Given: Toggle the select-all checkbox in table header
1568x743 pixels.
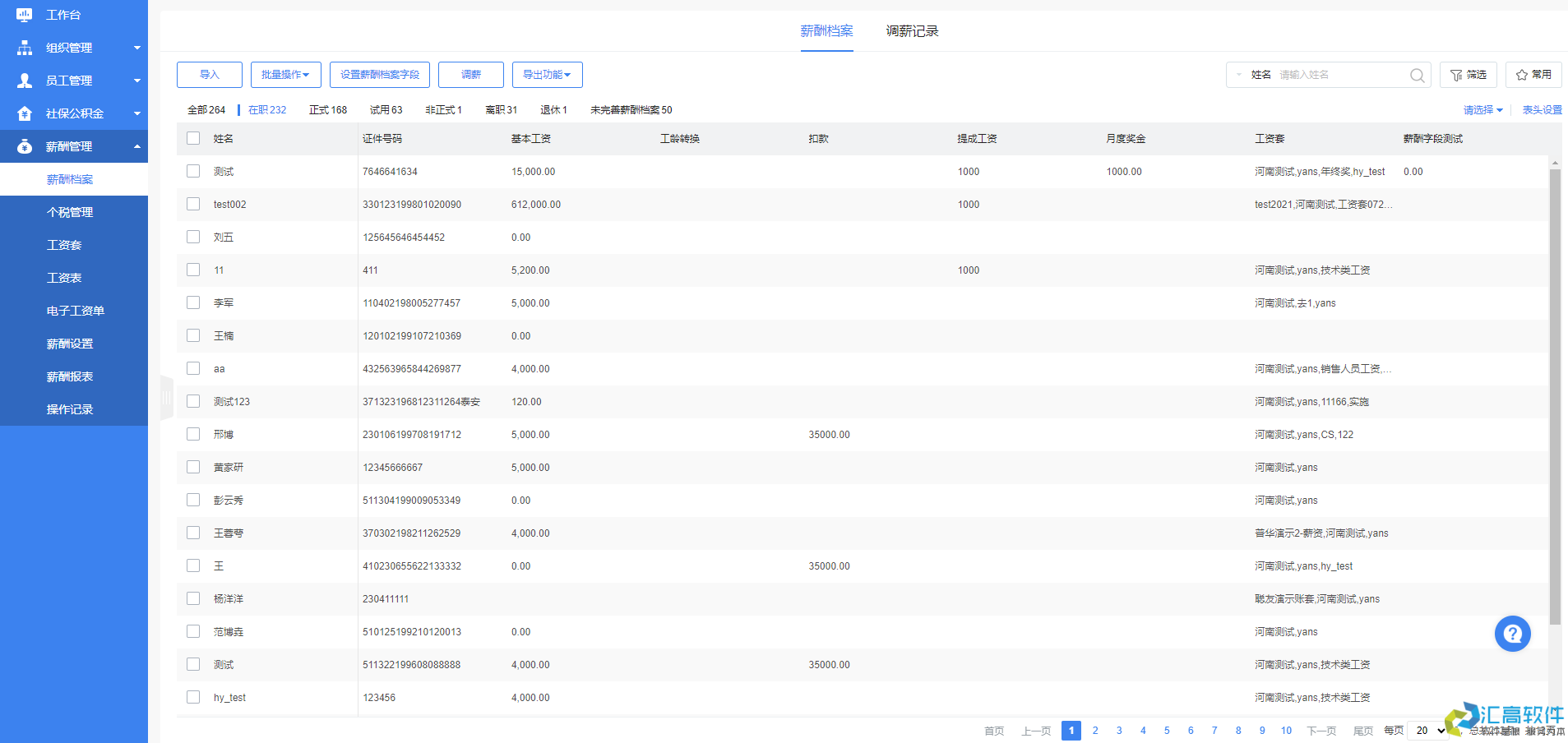Looking at the screenshot, I should pos(193,138).
